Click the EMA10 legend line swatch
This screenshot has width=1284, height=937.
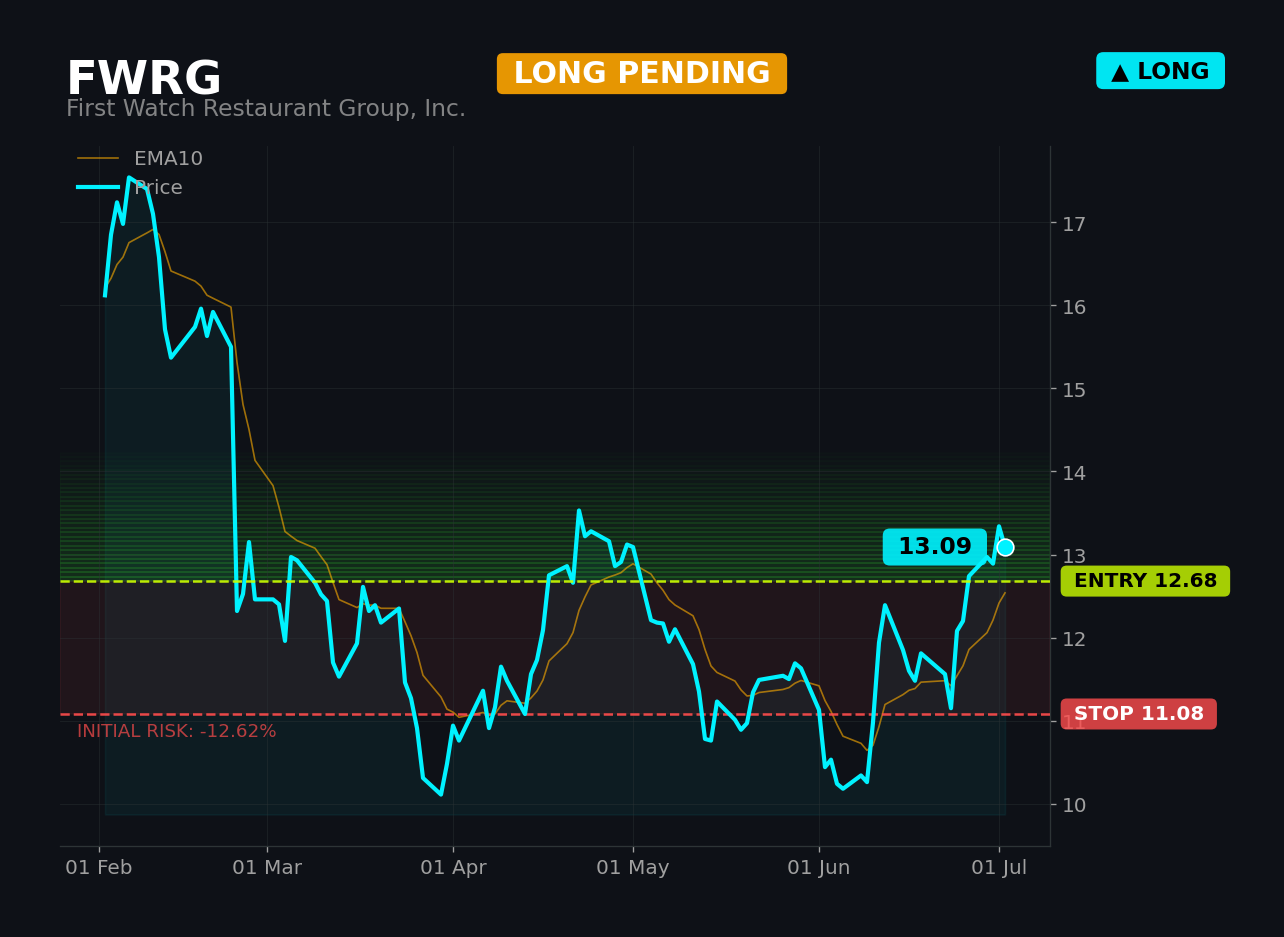tap(98, 159)
